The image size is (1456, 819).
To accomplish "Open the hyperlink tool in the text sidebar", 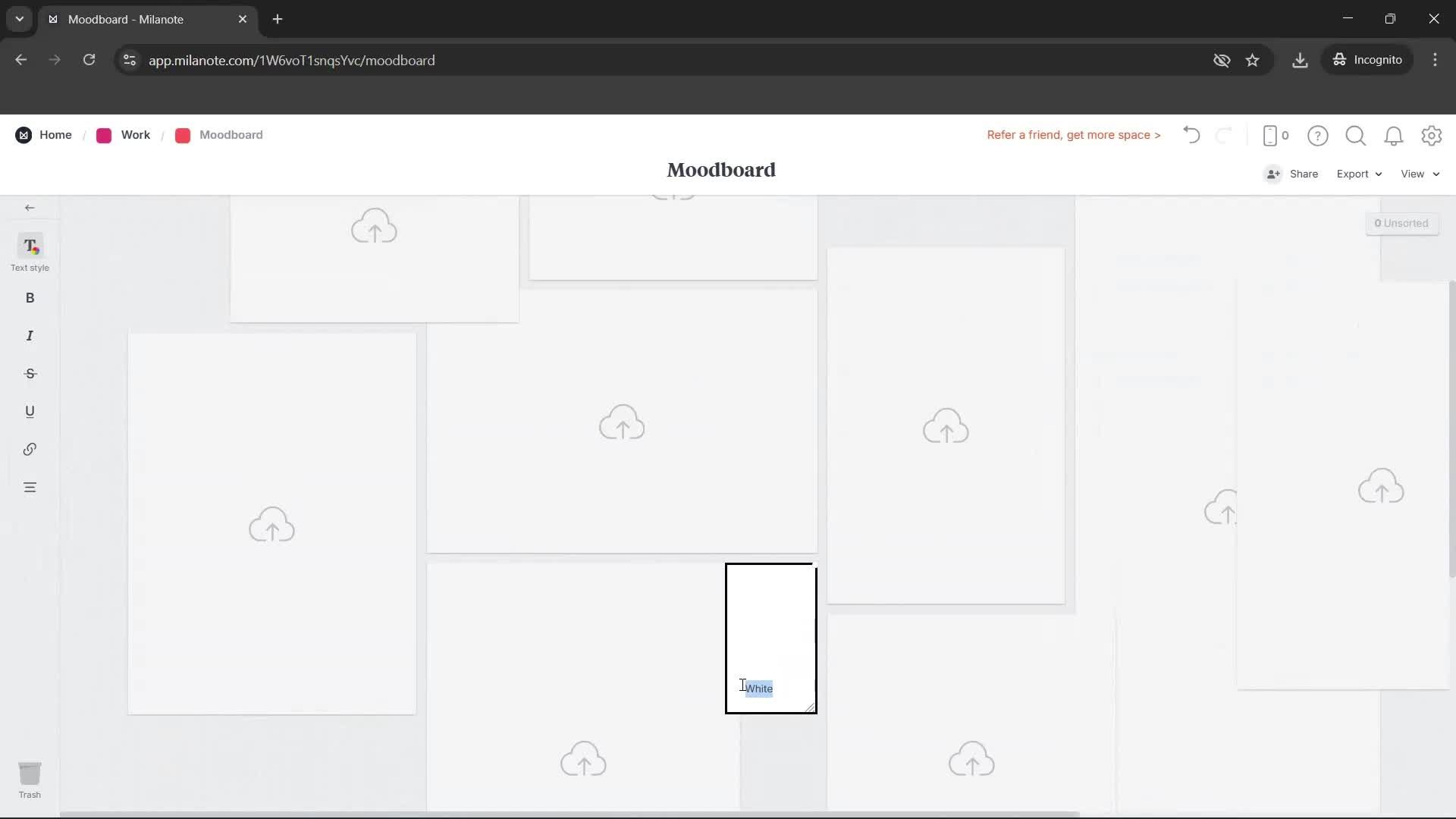I will (30, 449).
